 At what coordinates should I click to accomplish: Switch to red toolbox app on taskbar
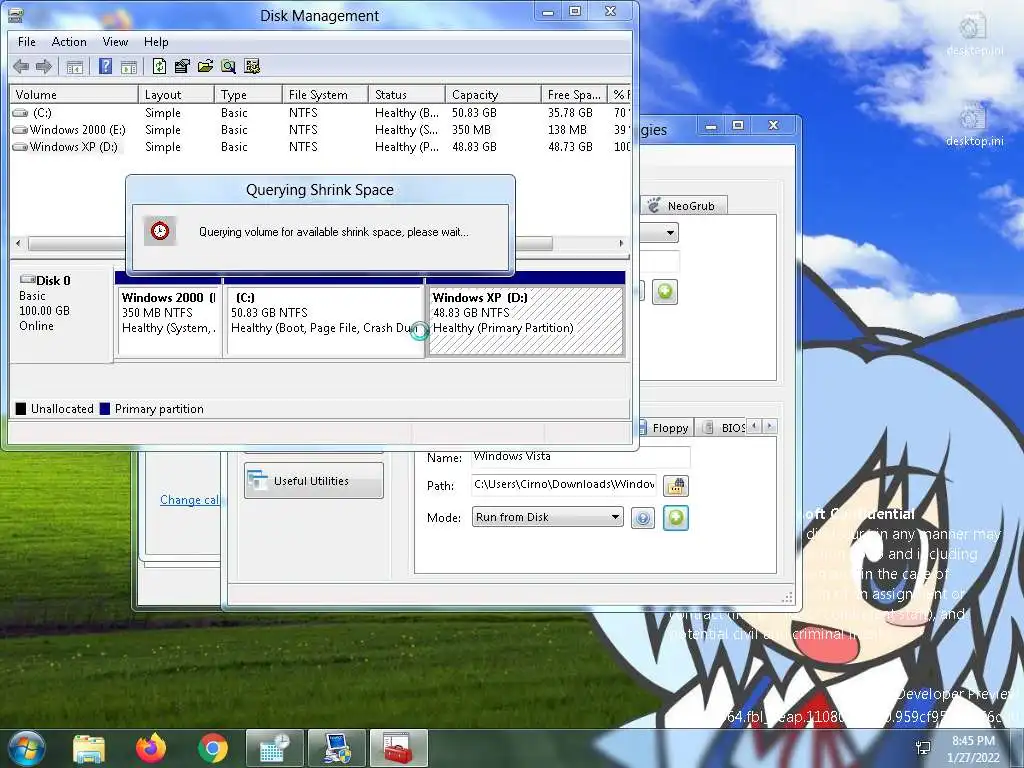[x=398, y=748]
